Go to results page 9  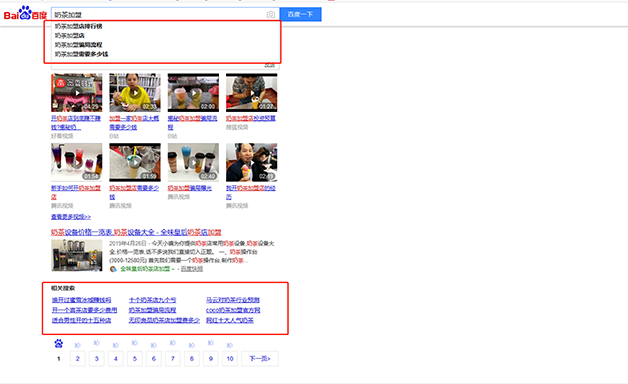point(211,358)
